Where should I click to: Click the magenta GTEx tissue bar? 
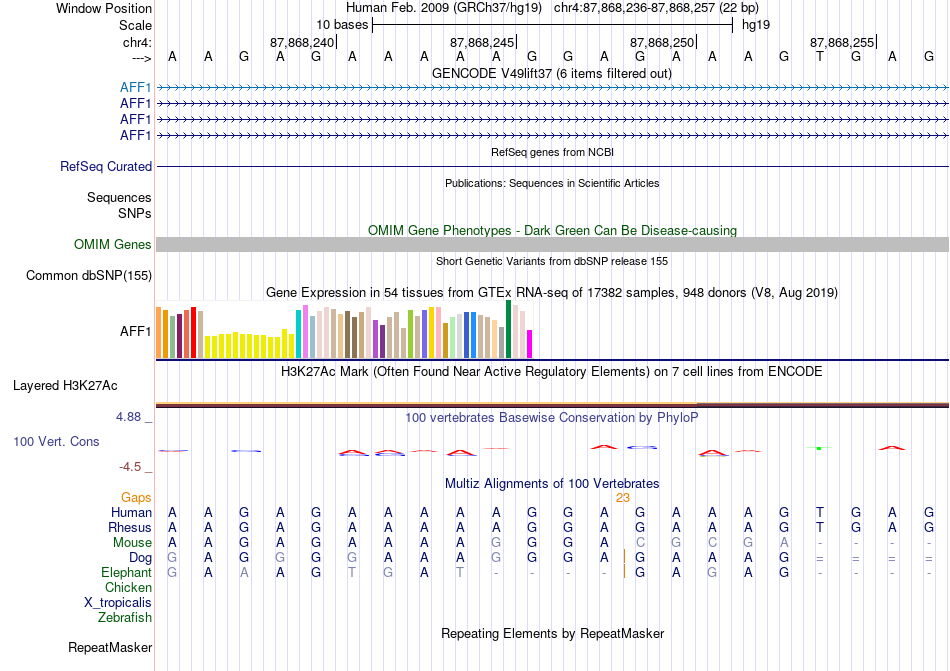click(x=530, y=344)
